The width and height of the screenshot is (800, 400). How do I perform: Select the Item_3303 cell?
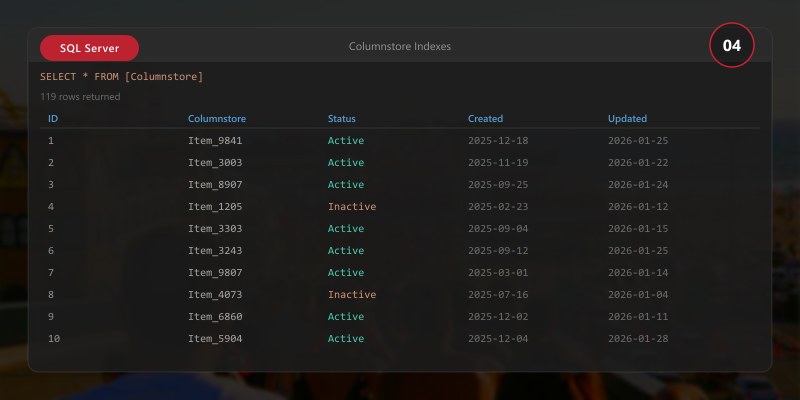(x=215, y=228)
